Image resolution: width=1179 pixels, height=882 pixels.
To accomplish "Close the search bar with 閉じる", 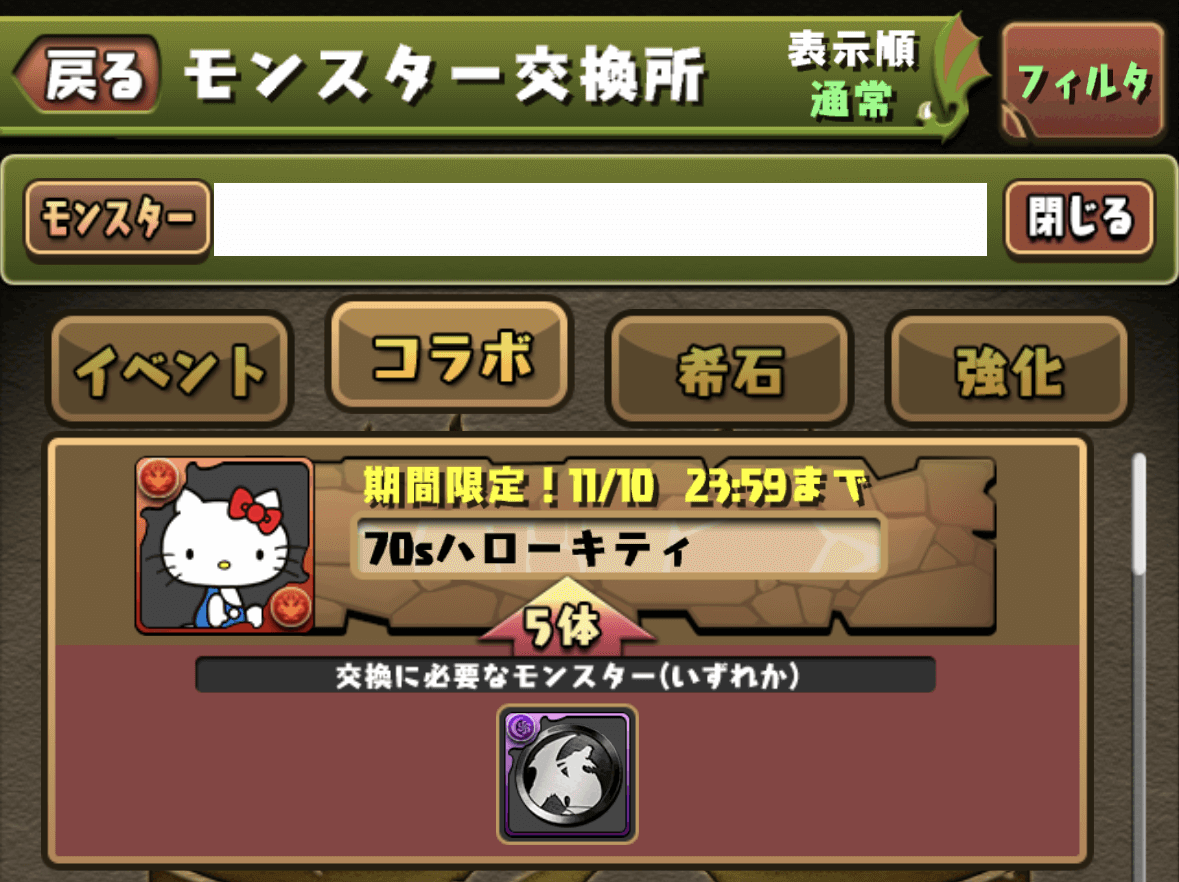I will pyautogui.click(x=1079, y=217).
